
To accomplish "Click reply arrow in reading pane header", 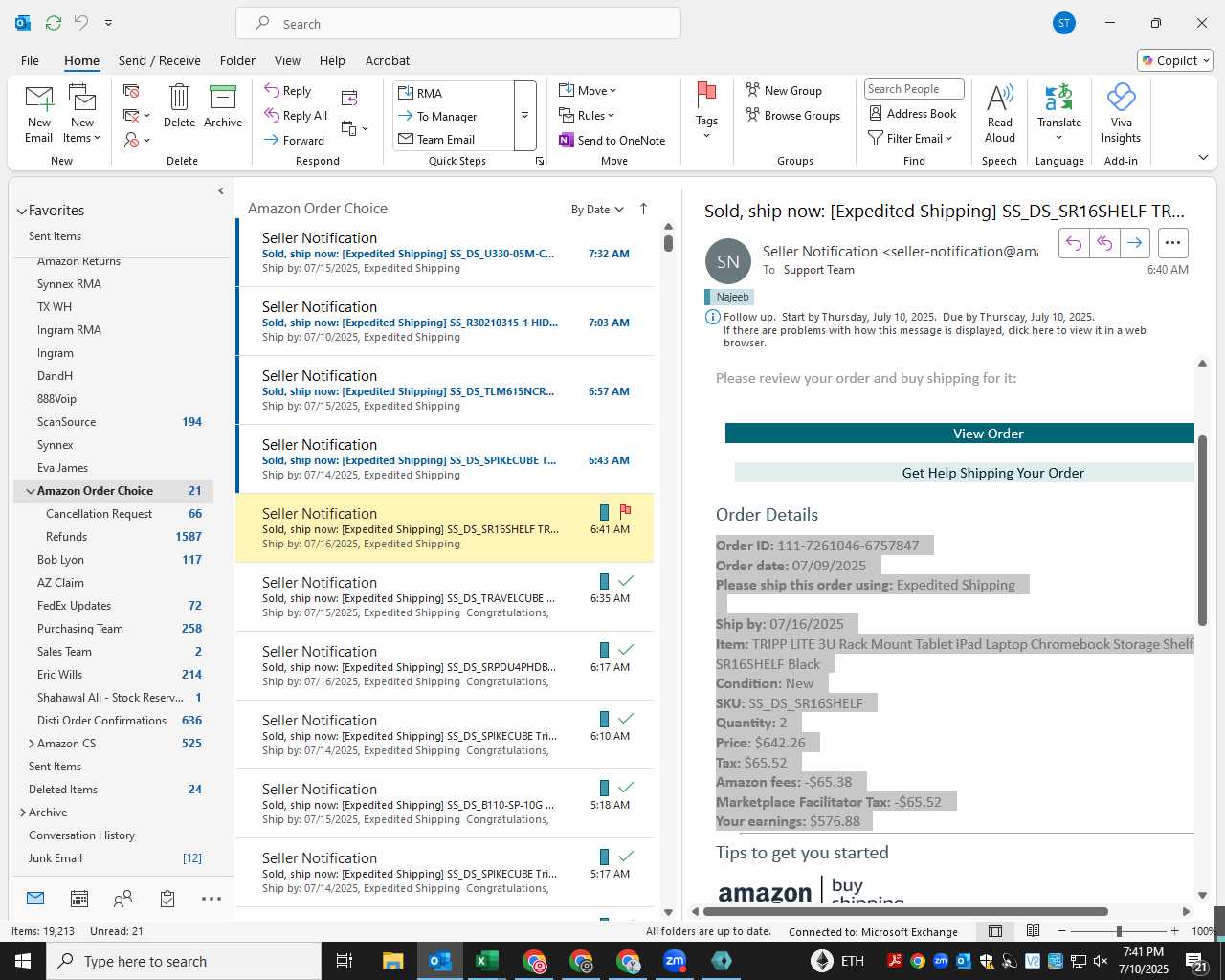I will click(x=1074, y=243).
